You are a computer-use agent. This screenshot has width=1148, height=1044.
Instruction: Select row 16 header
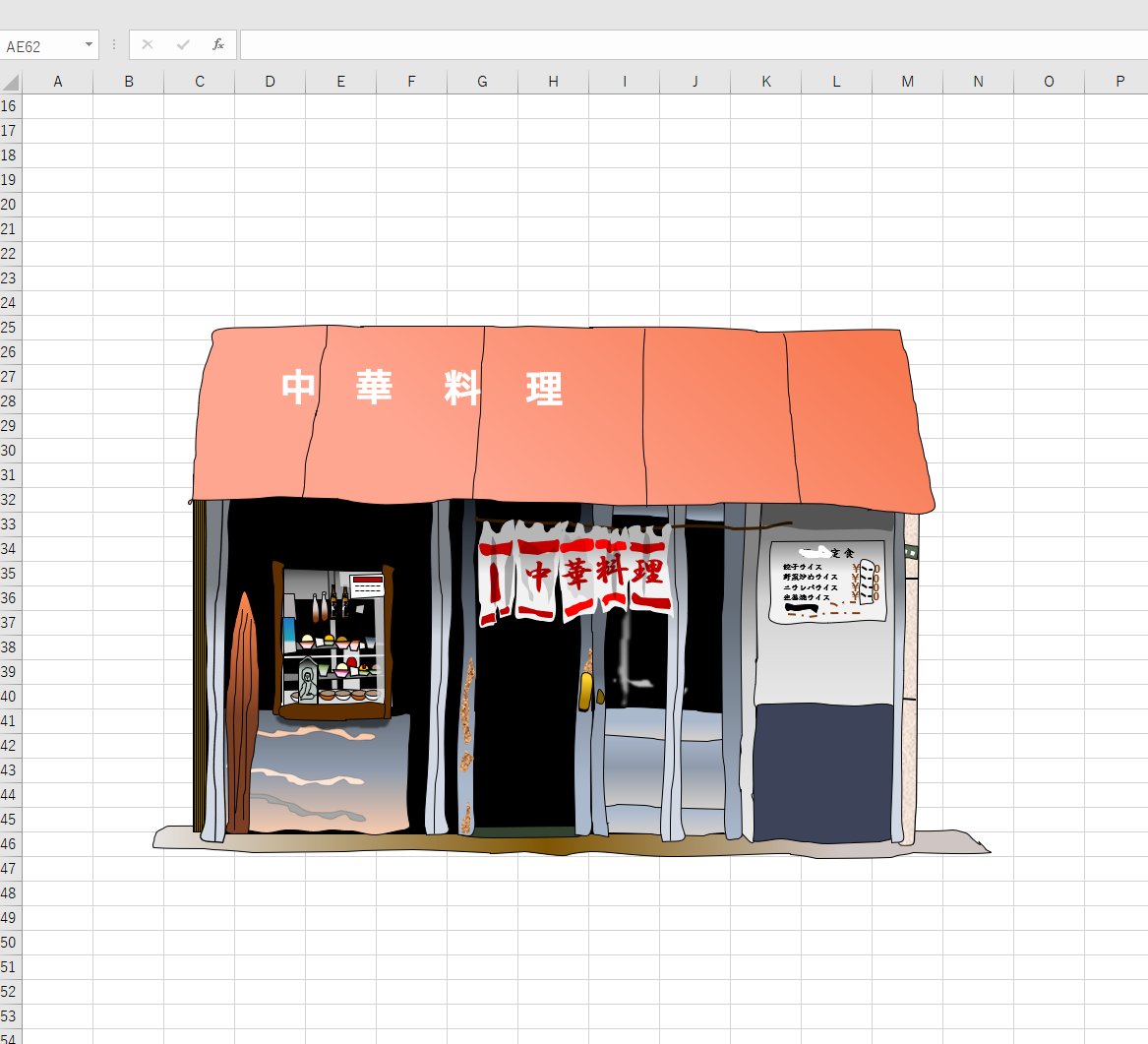coord(10,106)
